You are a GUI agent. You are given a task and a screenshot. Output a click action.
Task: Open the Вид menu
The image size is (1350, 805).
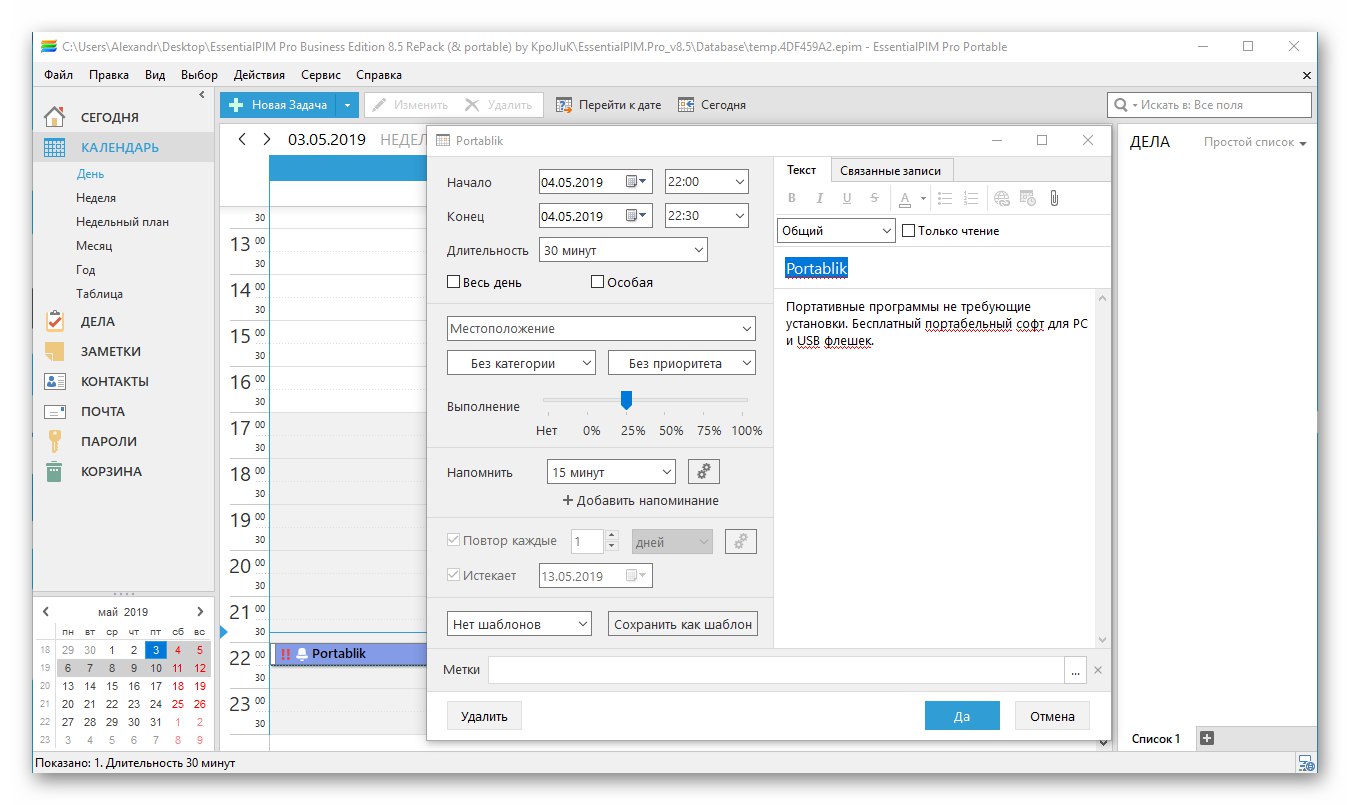pyautogui.click(x=155, y=75)
